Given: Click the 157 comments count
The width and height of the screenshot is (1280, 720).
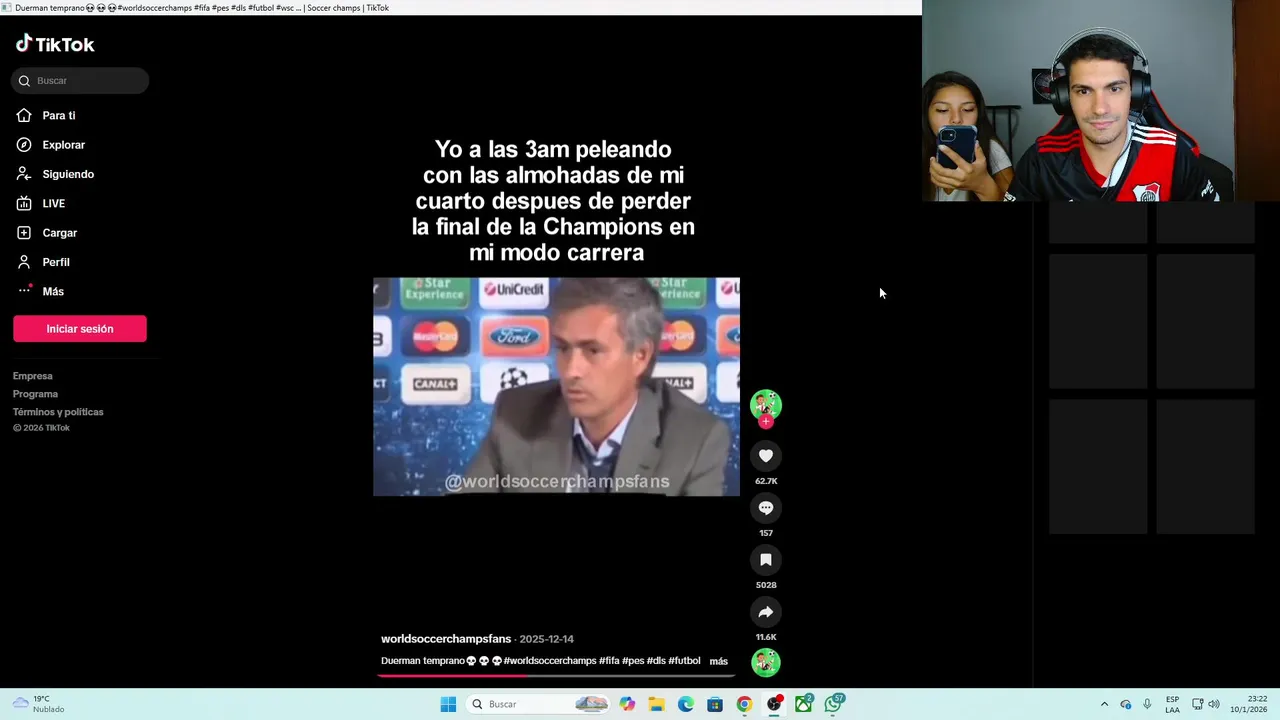Looking at the screenshot, I should 766,533.
